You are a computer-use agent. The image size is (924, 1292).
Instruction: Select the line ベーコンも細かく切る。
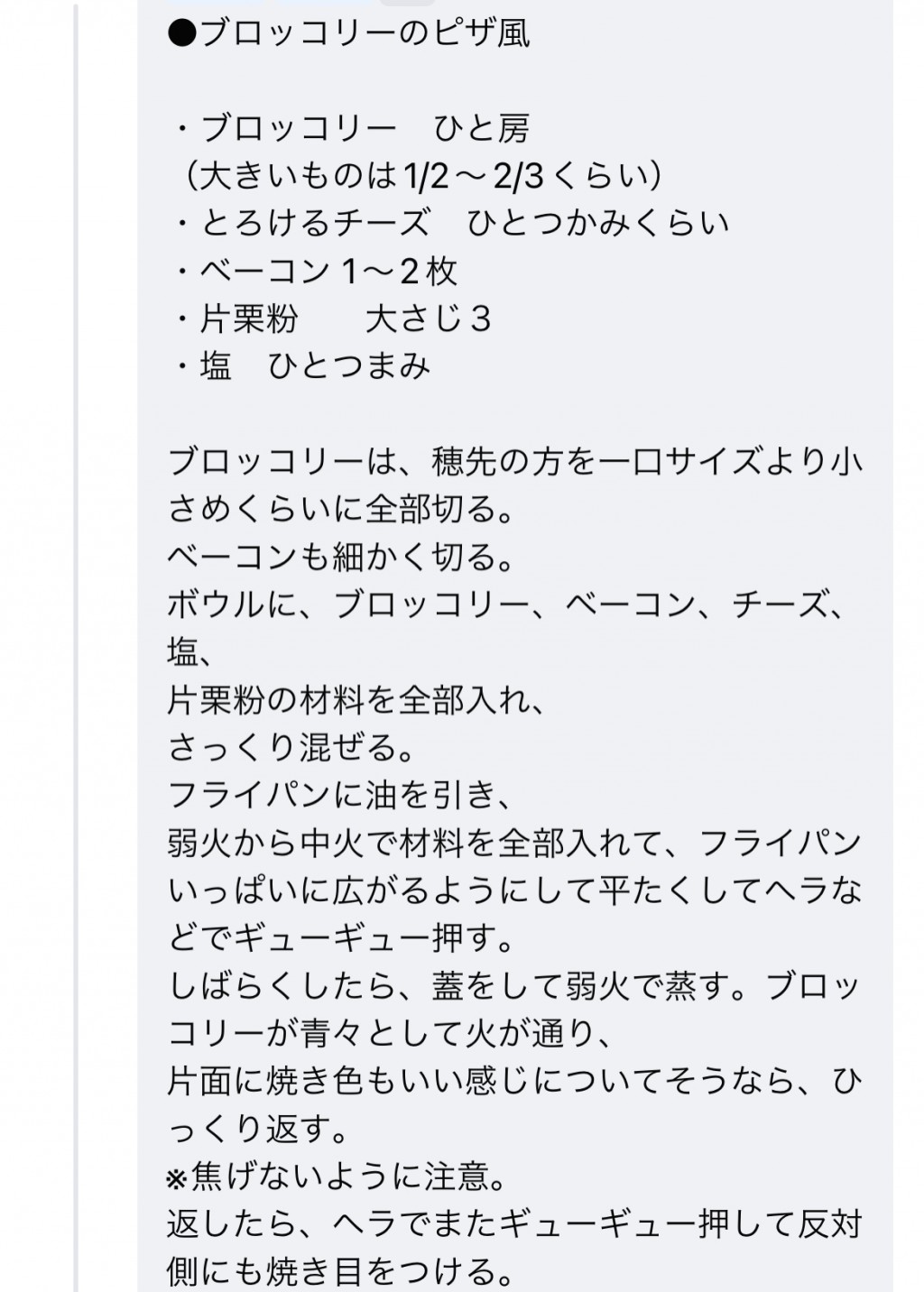[x=341, y=558]
